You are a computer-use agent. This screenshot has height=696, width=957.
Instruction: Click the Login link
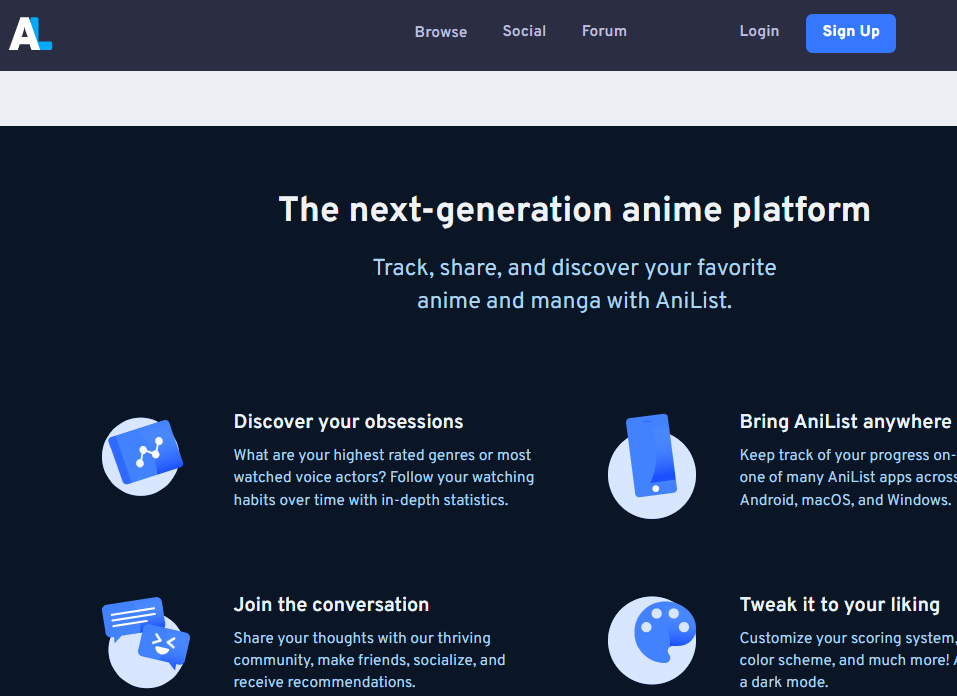pos(759,31)
